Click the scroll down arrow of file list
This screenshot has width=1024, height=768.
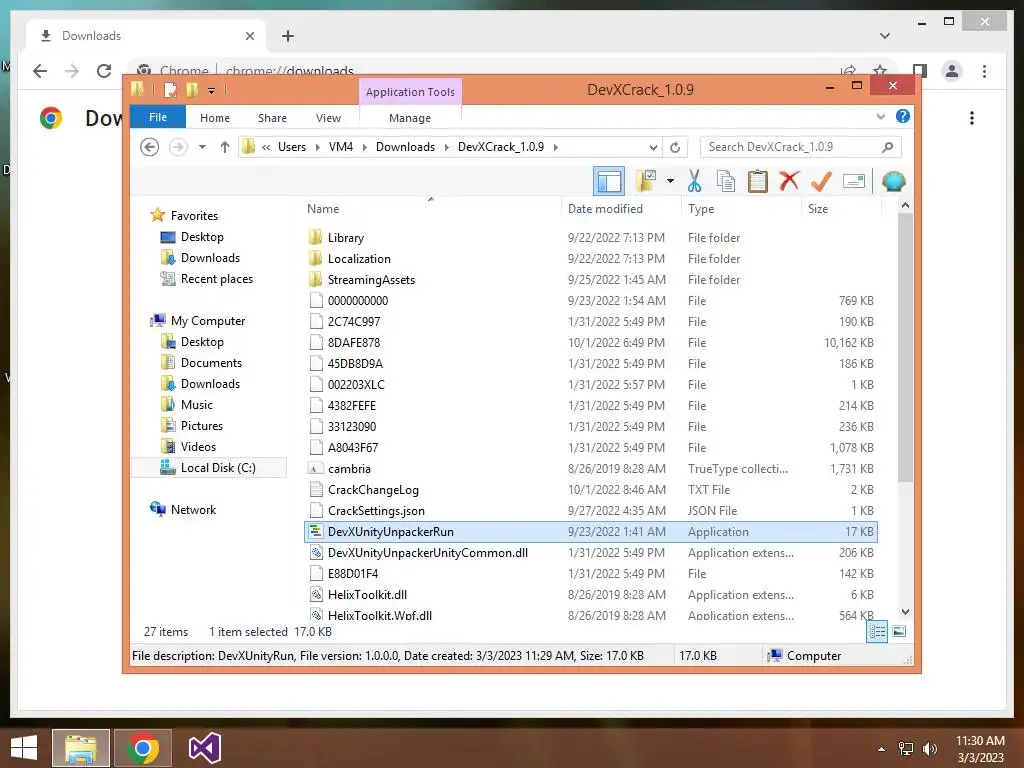click(905, 612)
